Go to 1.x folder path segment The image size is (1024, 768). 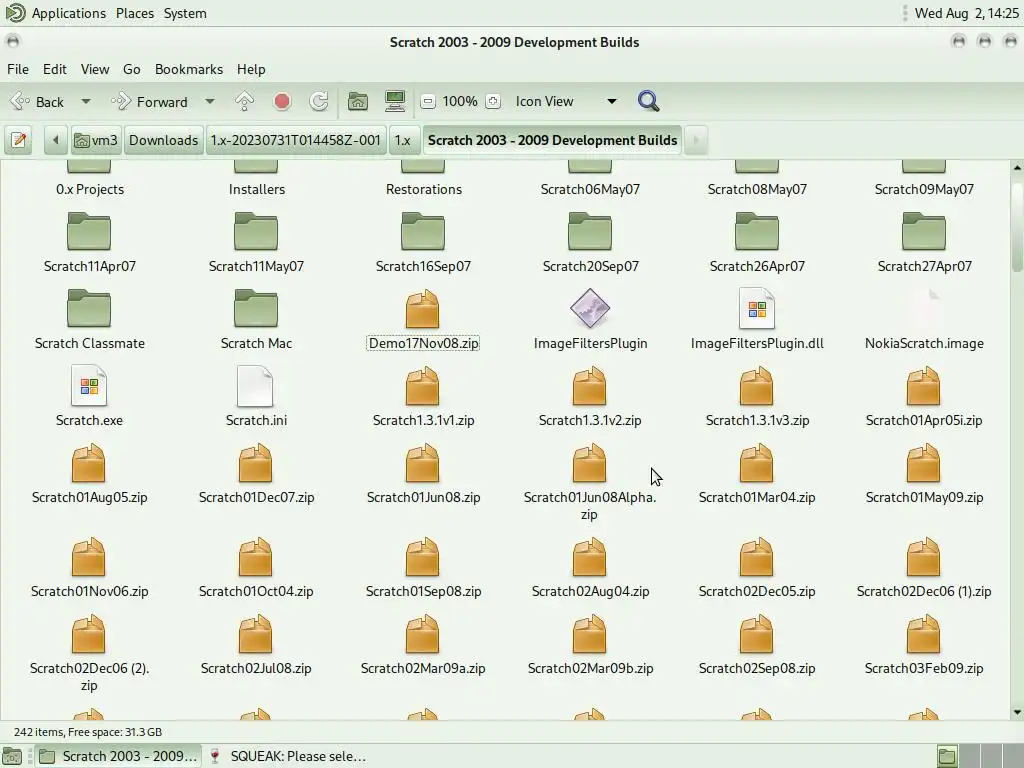tap(403, 140)
